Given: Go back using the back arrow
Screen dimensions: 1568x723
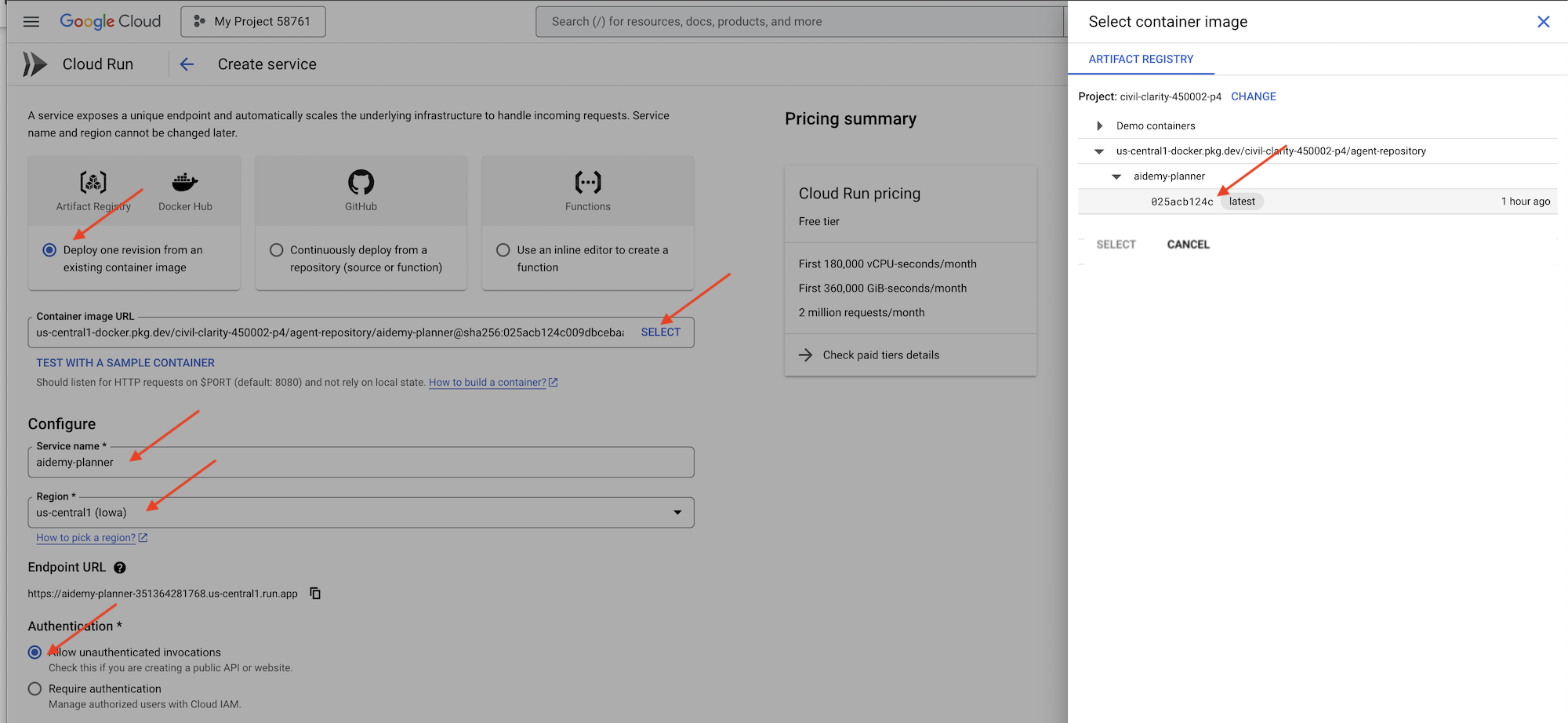Looking at the screenshot, I should tap(187, 64).
